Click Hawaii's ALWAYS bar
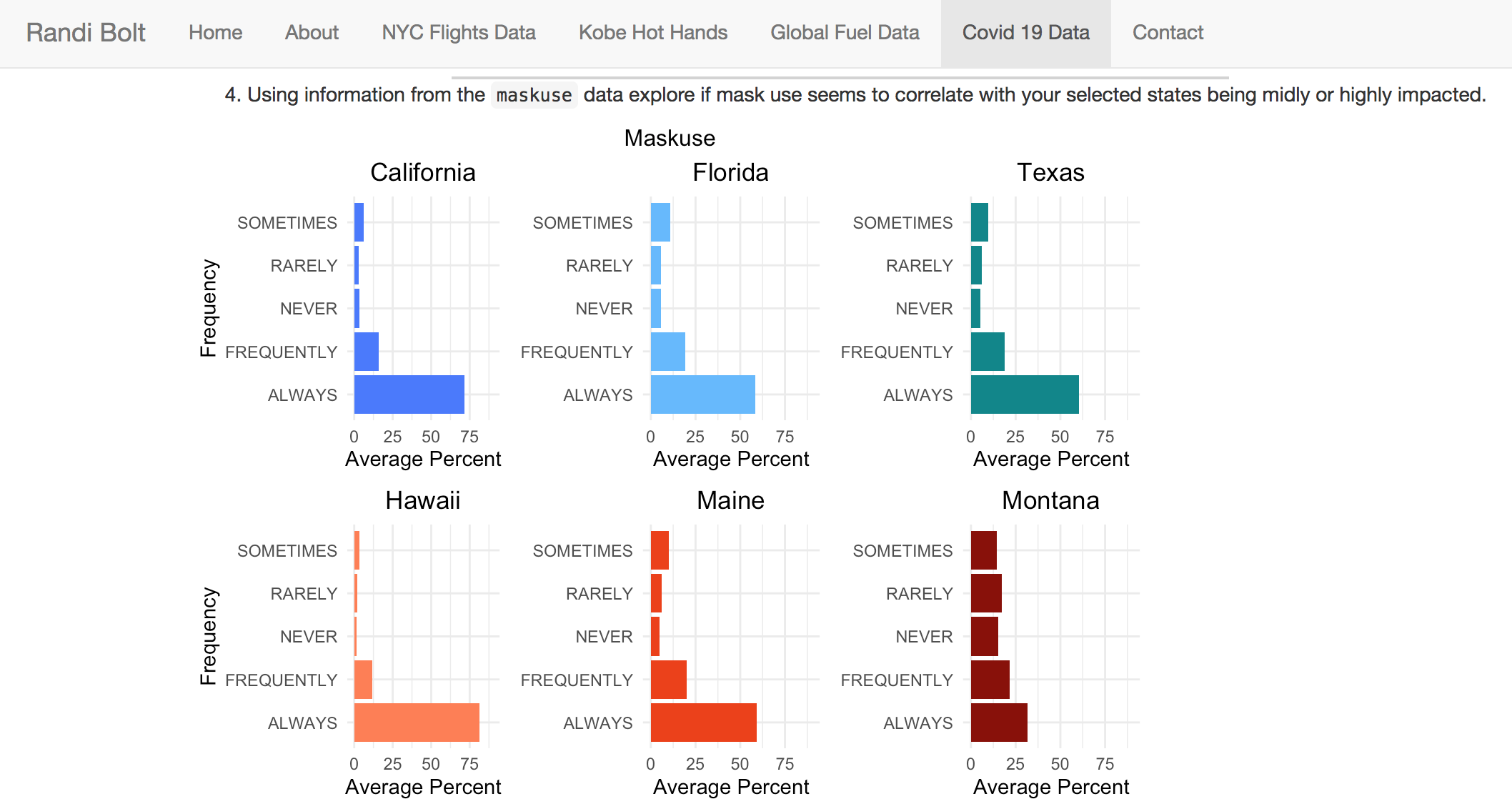Viewport: 1512px width, 809px height. (417, 723)
